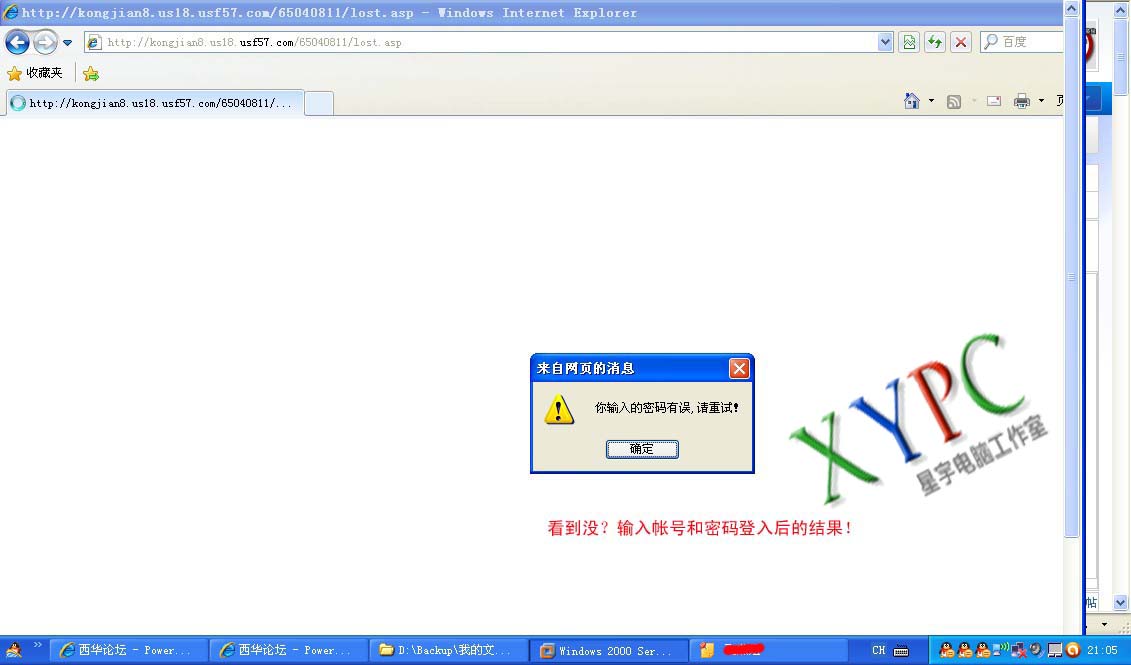Open a new blank tab button
1131x665 pixels.
point(319,104)
